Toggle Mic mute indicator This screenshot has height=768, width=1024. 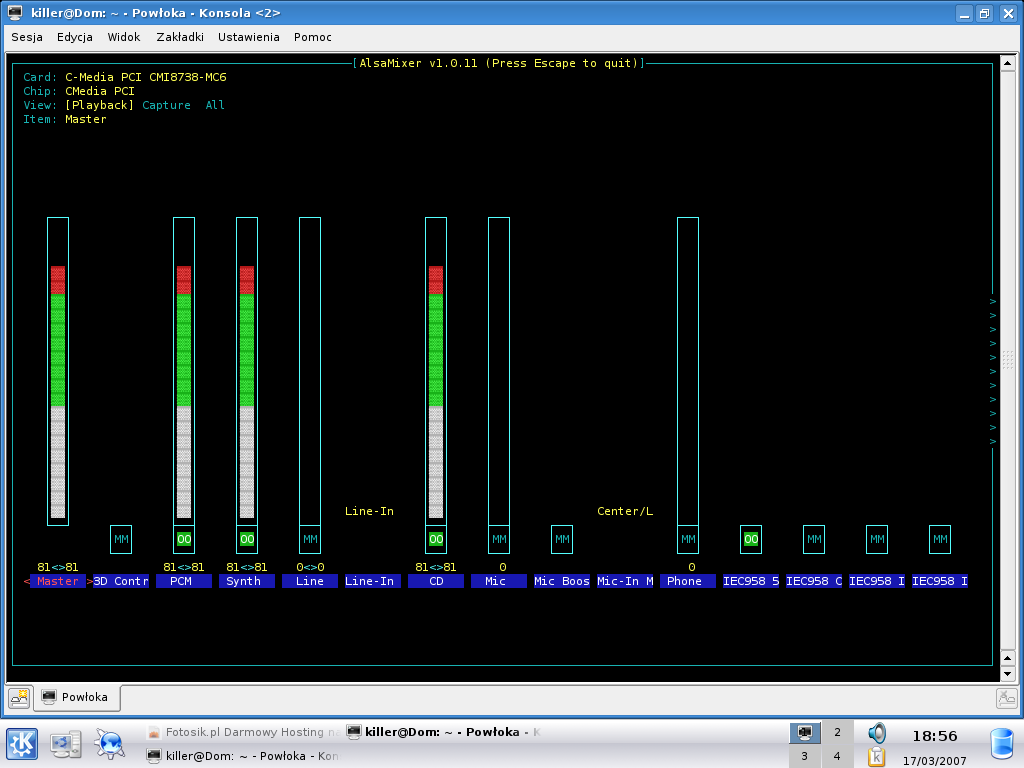pyautogui.click(x=499, y=539)
